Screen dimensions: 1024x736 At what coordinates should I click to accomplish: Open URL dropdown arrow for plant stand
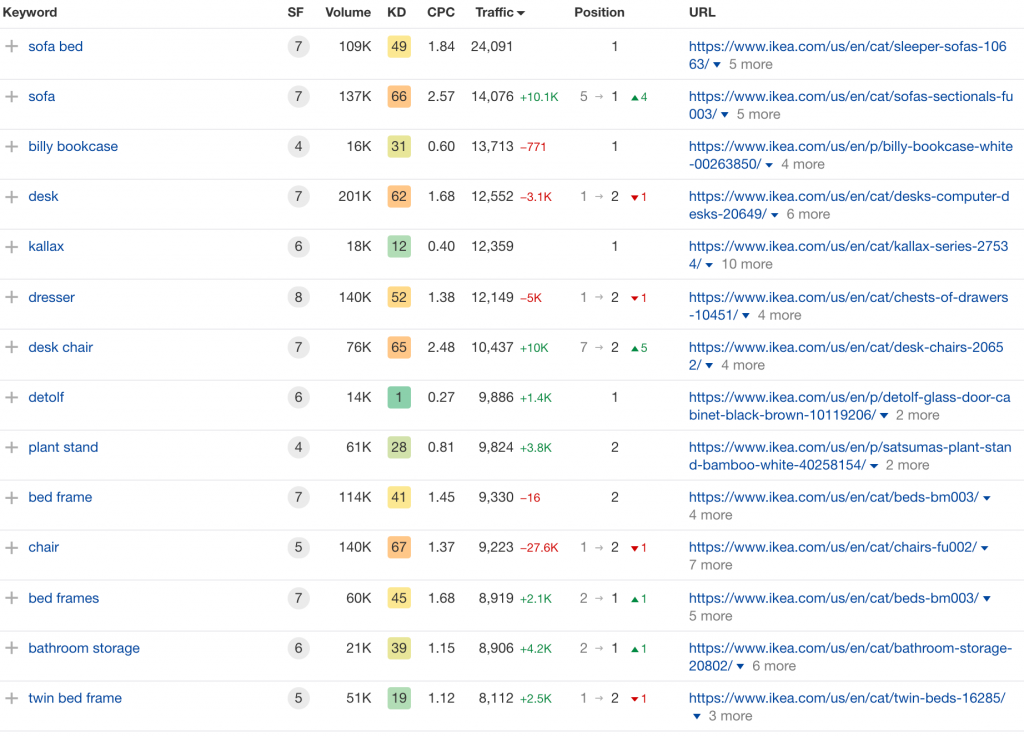[874, 466]
